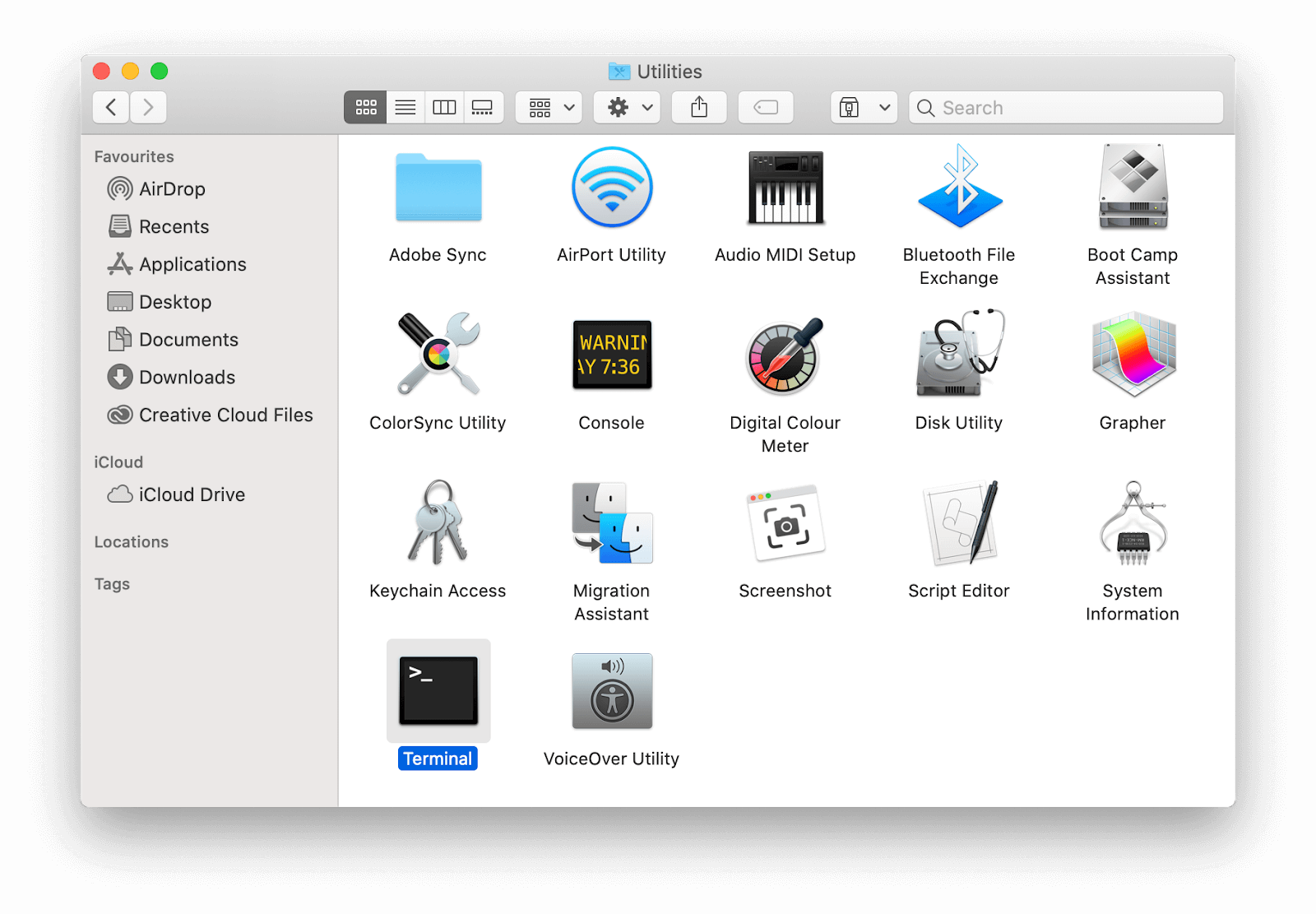1316x914 pixels.
Task: Expand the Tags sidebar section
Action: click(x=112, y=584)
